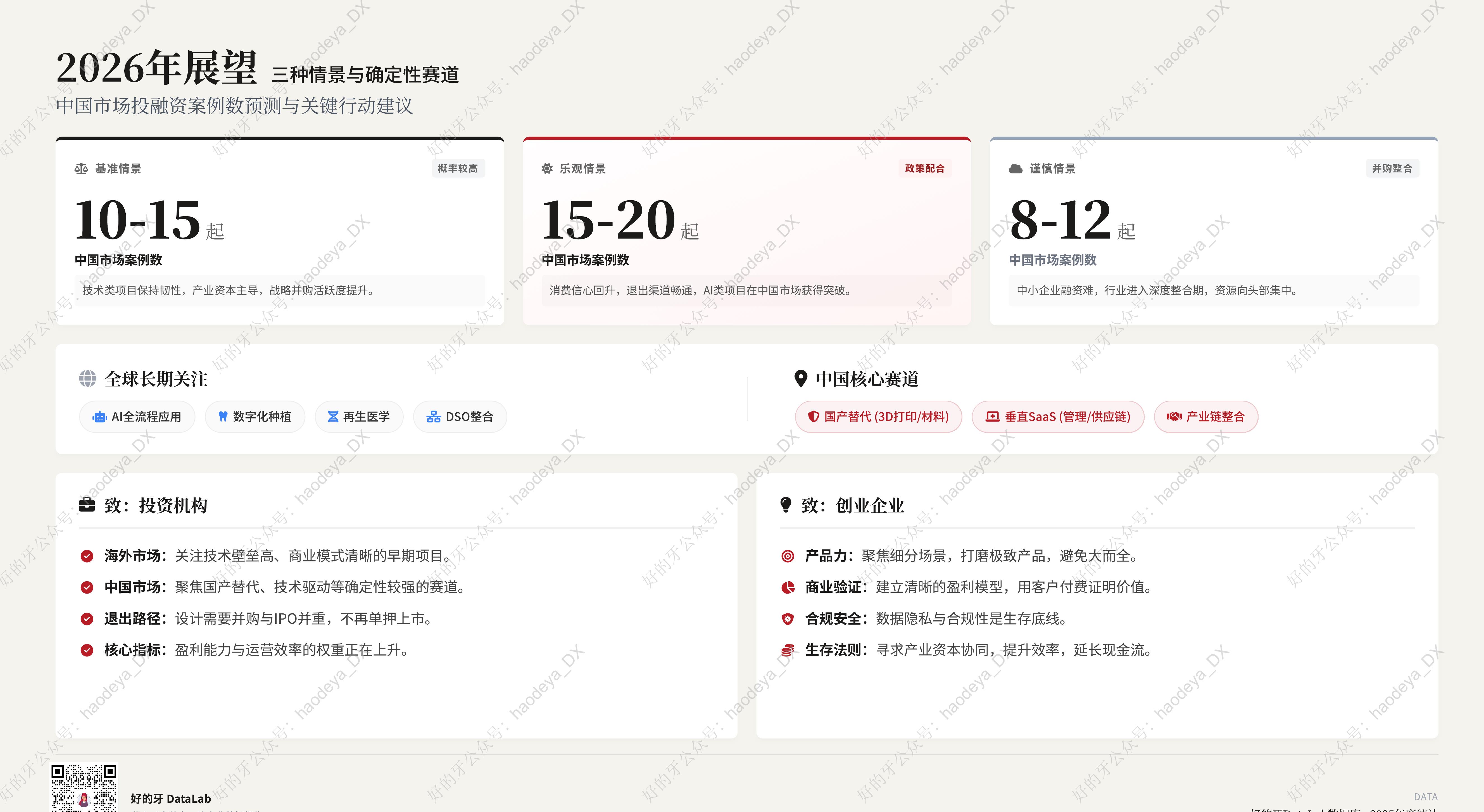Click the 概率较高 badge
The image size is (1484, 812).
pos(458,168)
